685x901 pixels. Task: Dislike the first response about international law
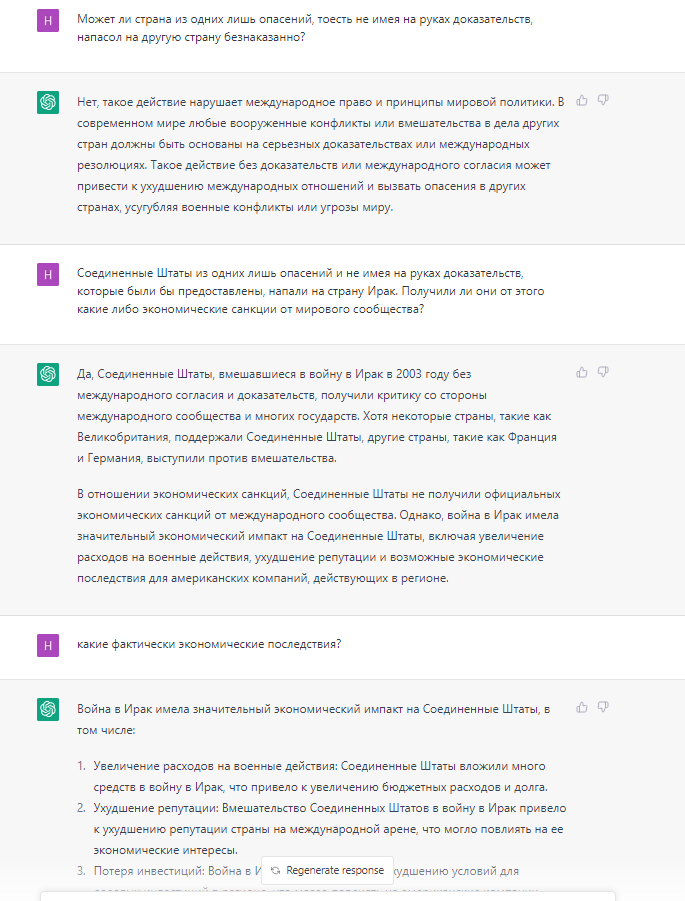click(x=603, y=100)
